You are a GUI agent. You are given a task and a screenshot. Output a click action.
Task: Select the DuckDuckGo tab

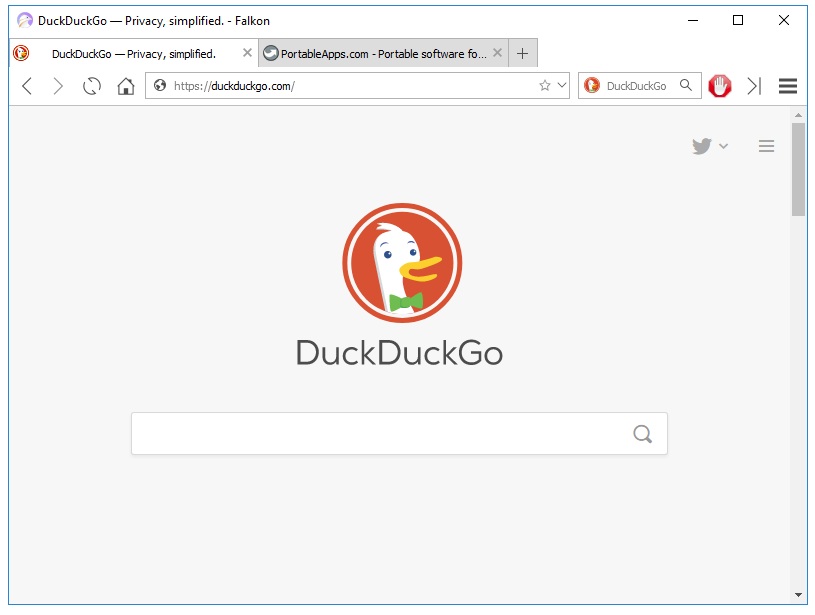point(133,53)
